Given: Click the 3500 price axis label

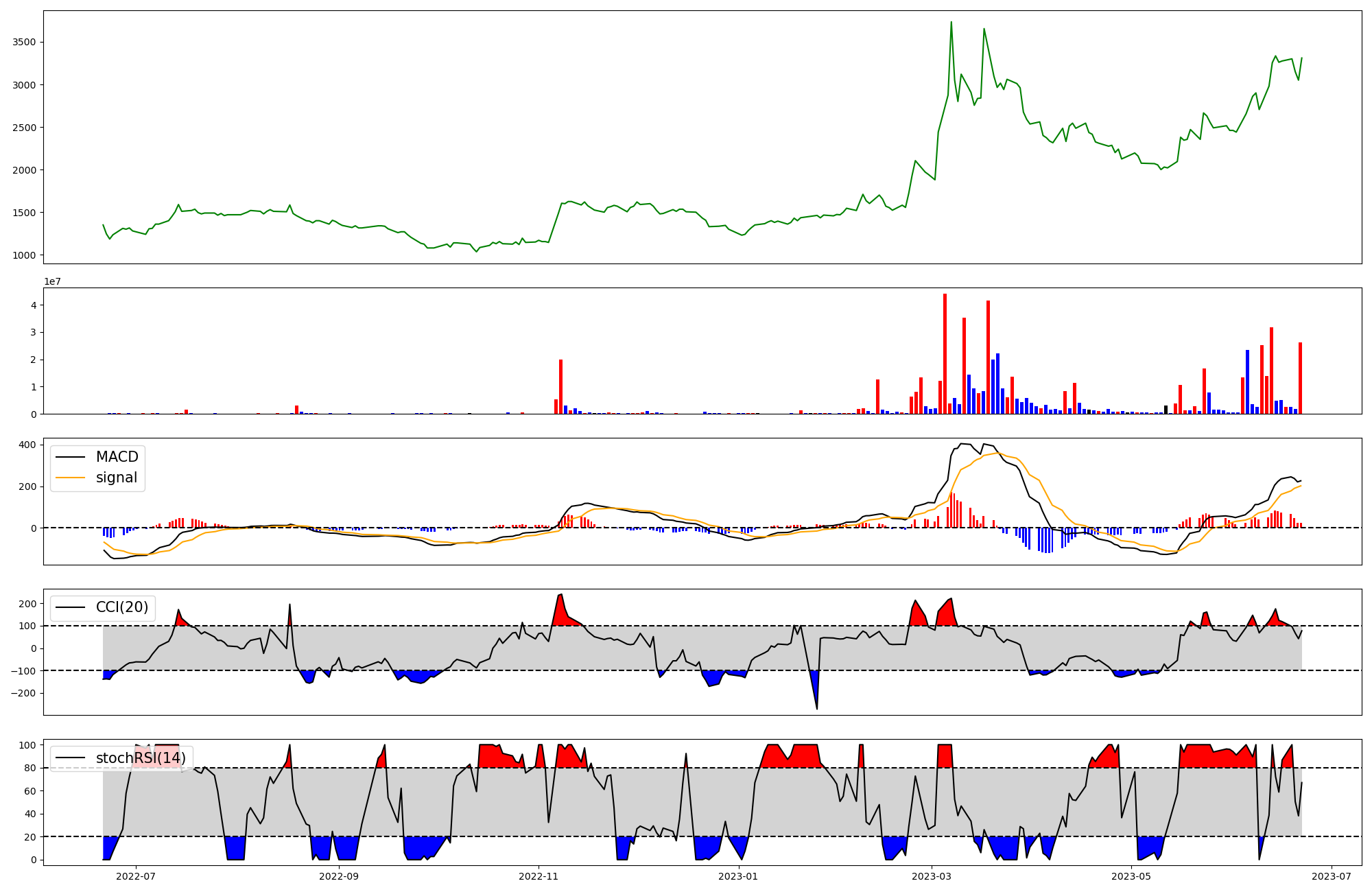Looking at the screenshot, I should [24, 43].
